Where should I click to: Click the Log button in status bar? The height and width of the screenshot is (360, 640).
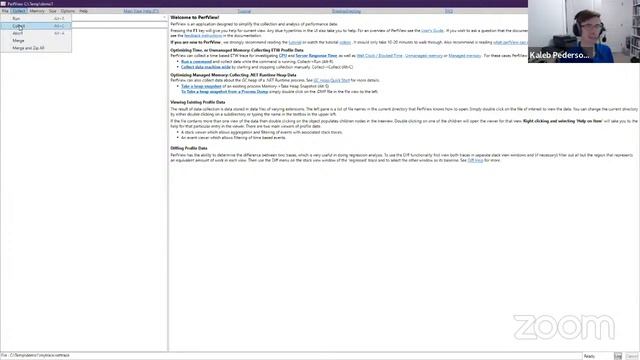click(x=618, y=356)
